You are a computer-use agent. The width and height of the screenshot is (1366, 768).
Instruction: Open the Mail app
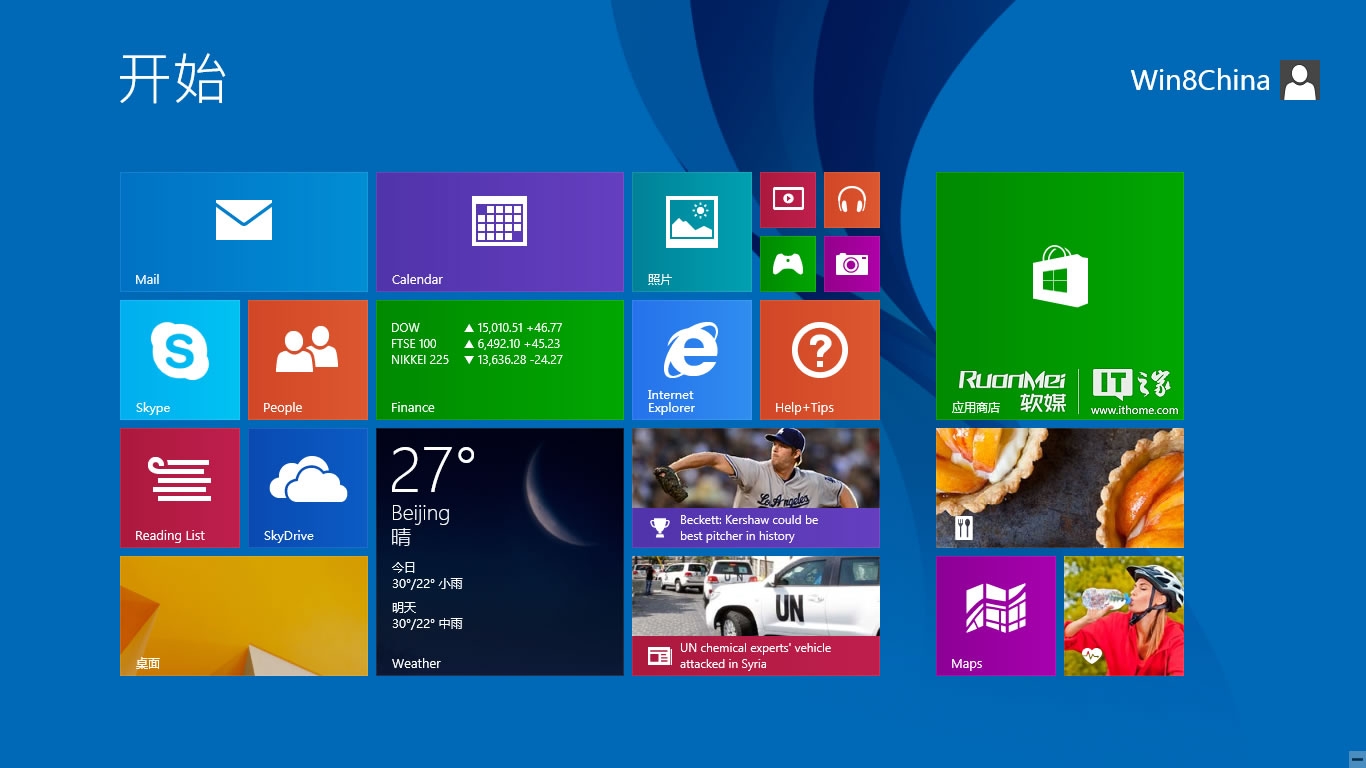click(243, 231)
